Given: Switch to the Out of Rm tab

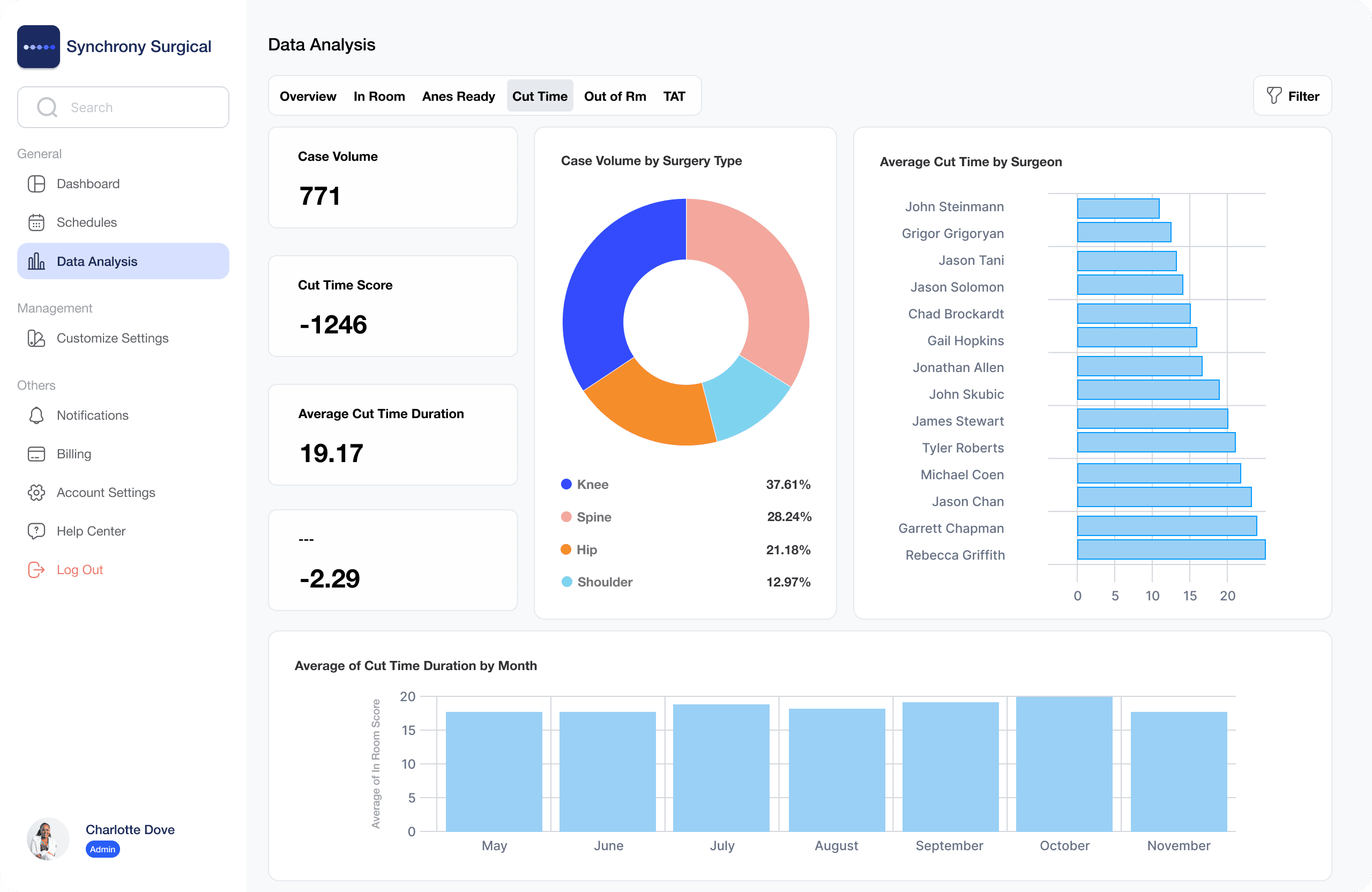Looking at the screenshot, I should (x=615, y=96).
